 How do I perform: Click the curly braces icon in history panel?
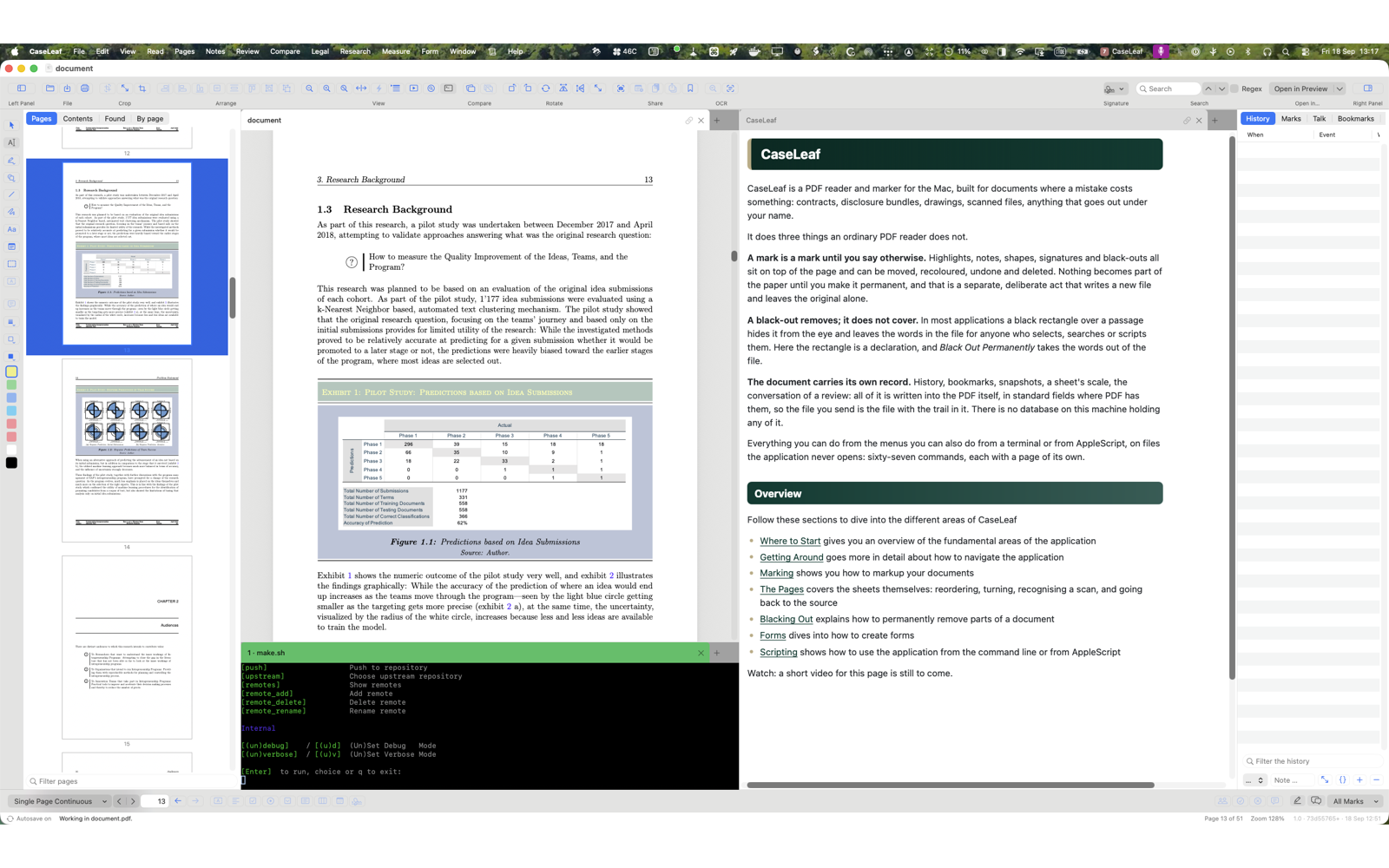[1342, 780]
